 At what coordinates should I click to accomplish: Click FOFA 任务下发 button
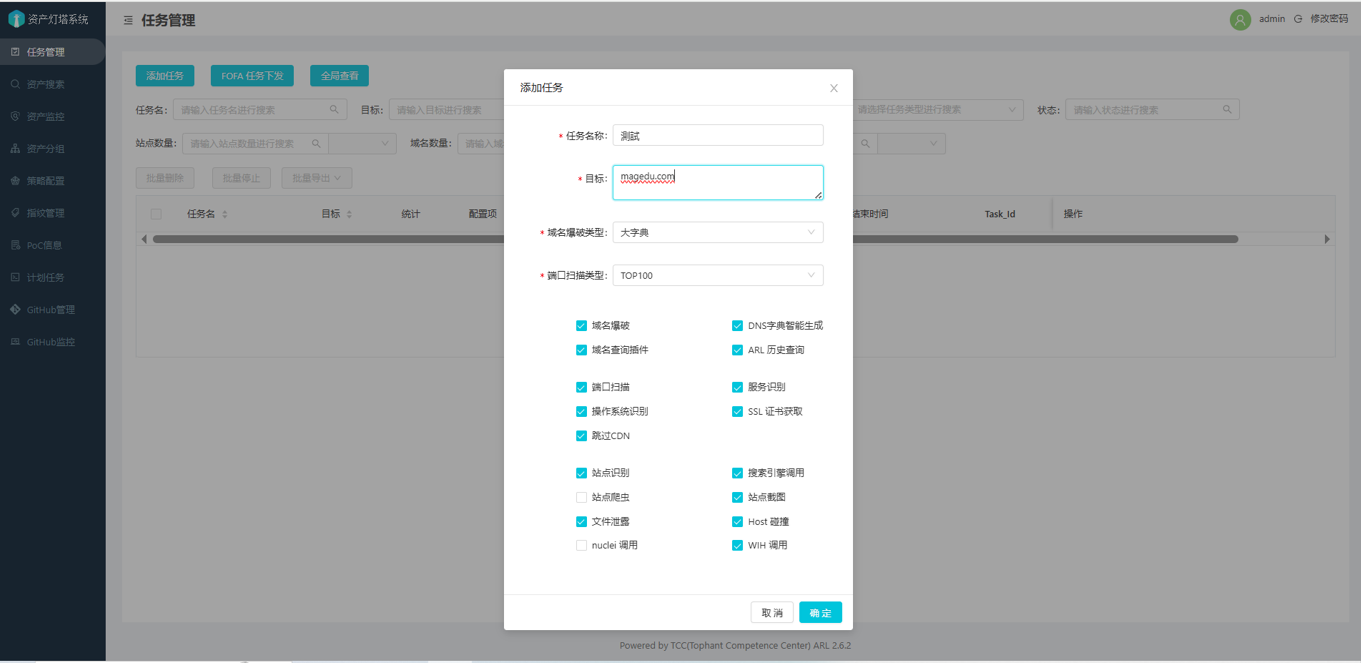pos(252,76)
